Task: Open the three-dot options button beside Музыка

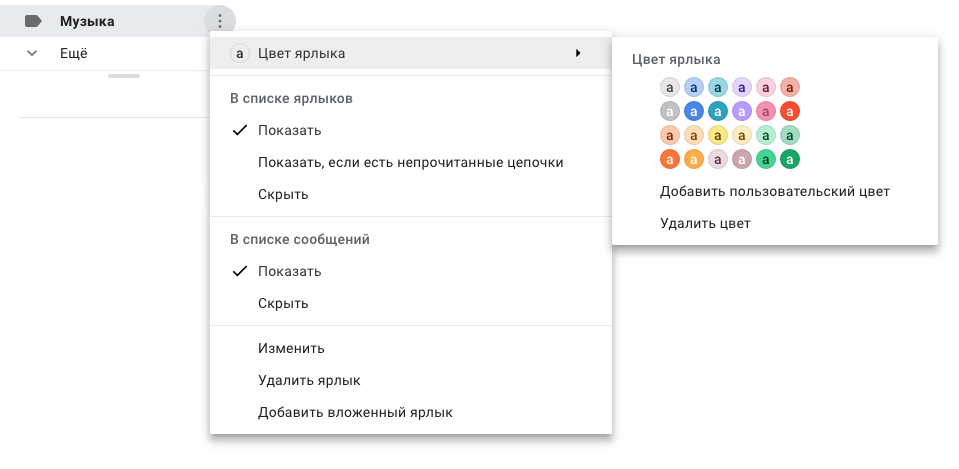Action: (219, 21)
